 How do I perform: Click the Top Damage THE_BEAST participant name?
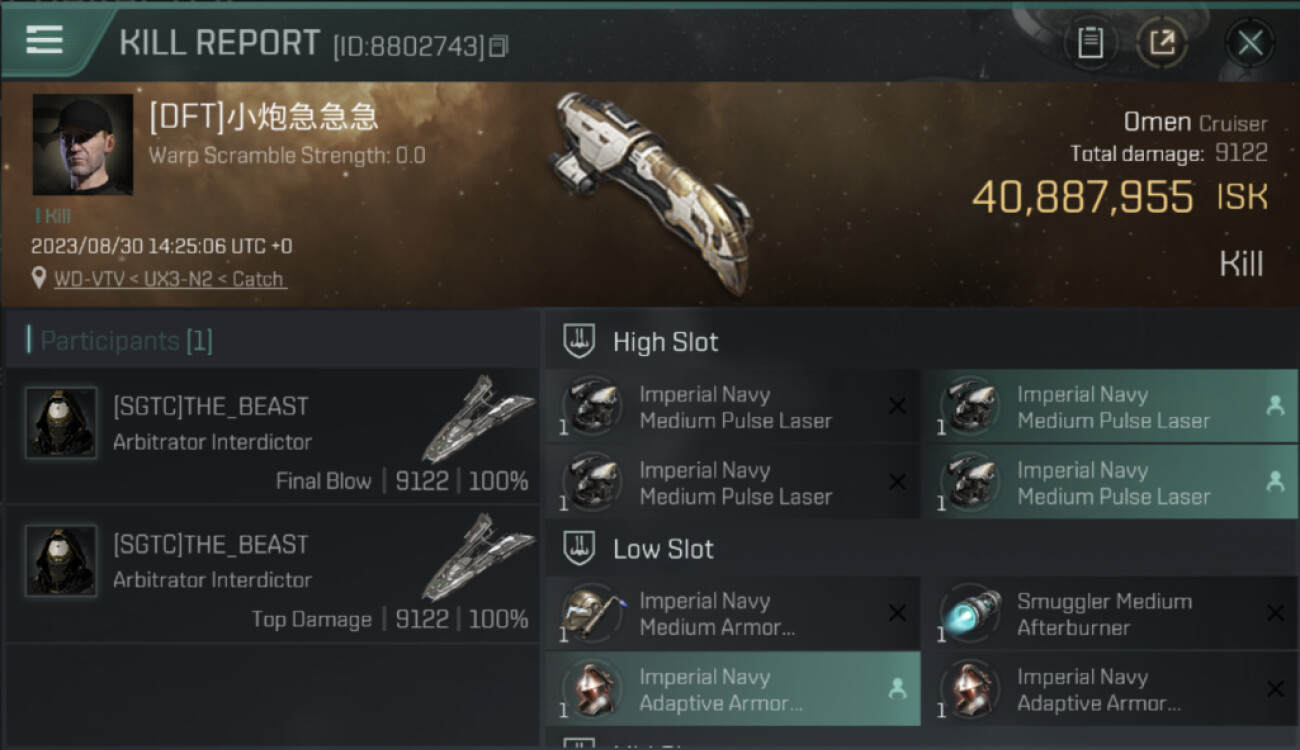click(x=211, y=545)
